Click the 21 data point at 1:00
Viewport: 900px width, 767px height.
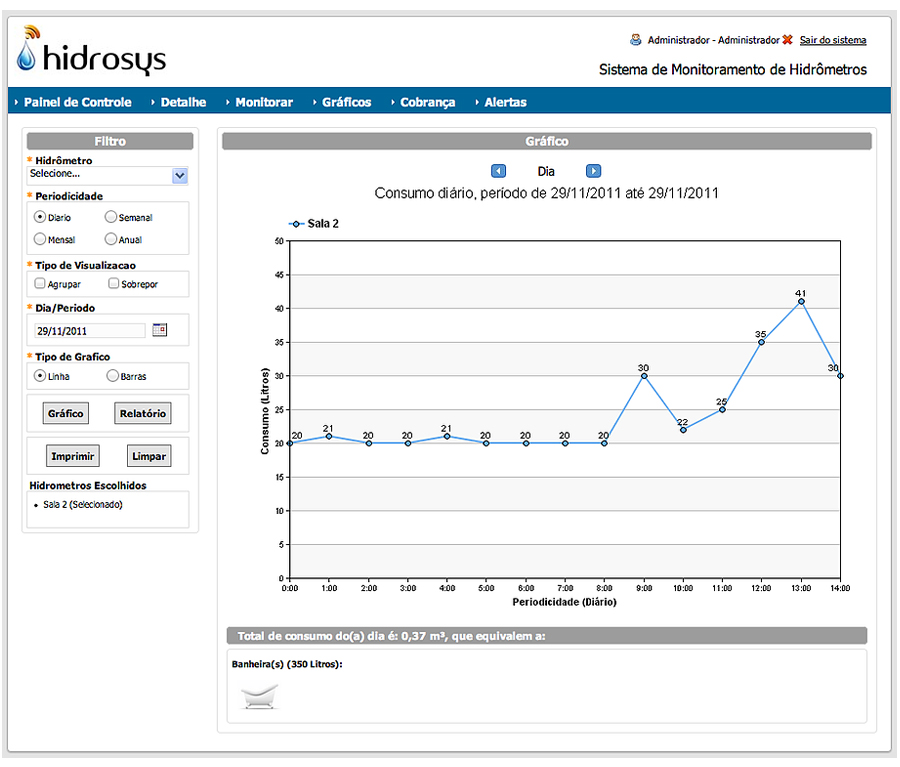[x=329, y=436]
